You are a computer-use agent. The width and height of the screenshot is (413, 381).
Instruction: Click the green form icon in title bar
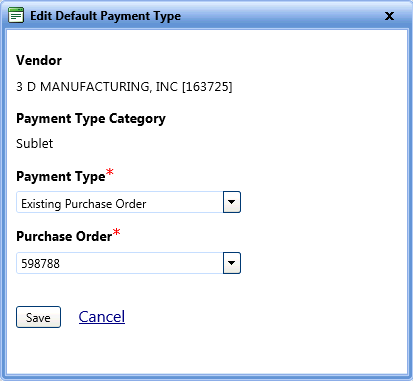coord(16,15)
